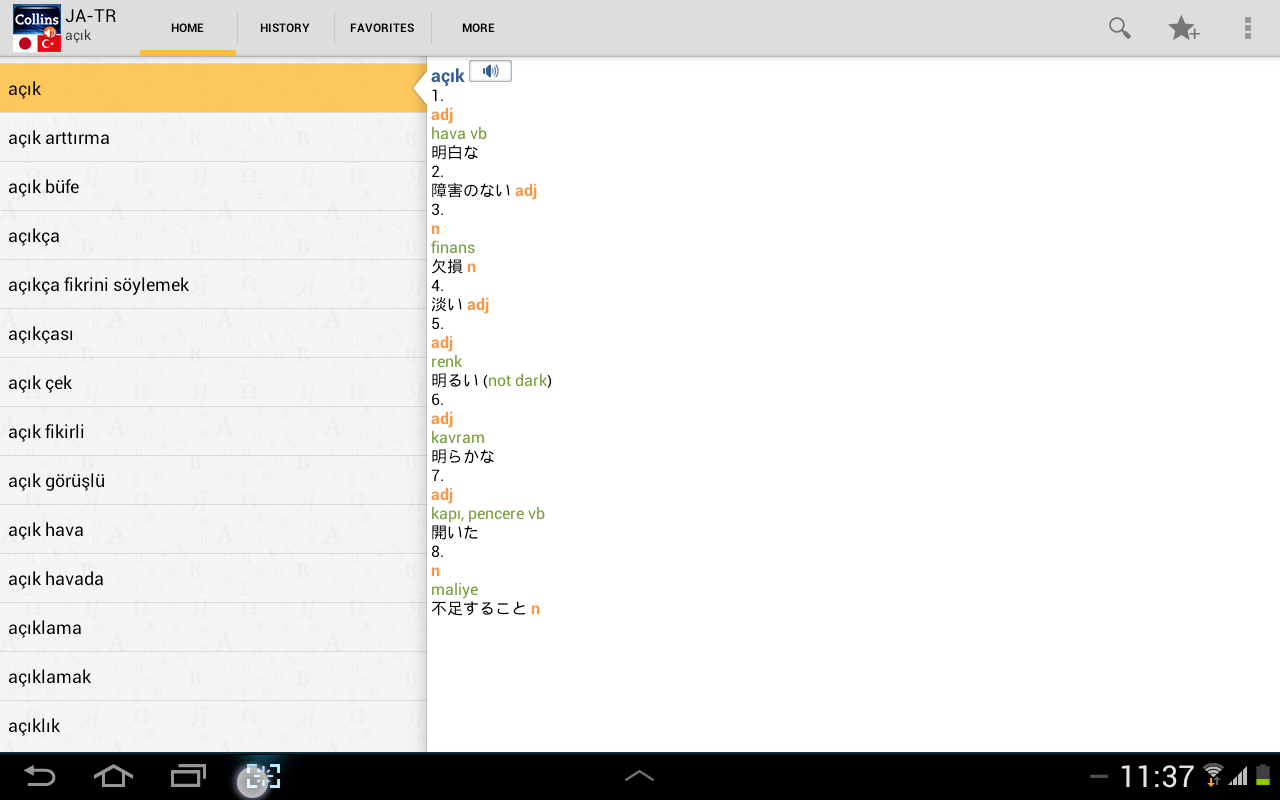Return home with the home icon
Viewport: 1280px width, 800px height.
(x=113, y=775)
